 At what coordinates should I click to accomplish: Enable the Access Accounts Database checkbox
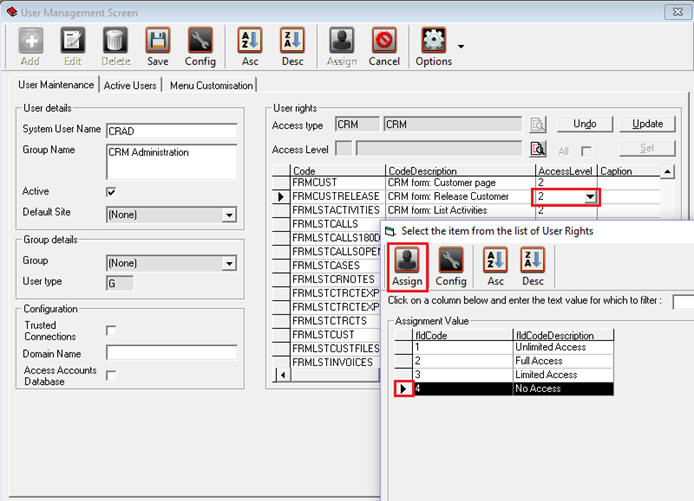click(x=111, y=376)
